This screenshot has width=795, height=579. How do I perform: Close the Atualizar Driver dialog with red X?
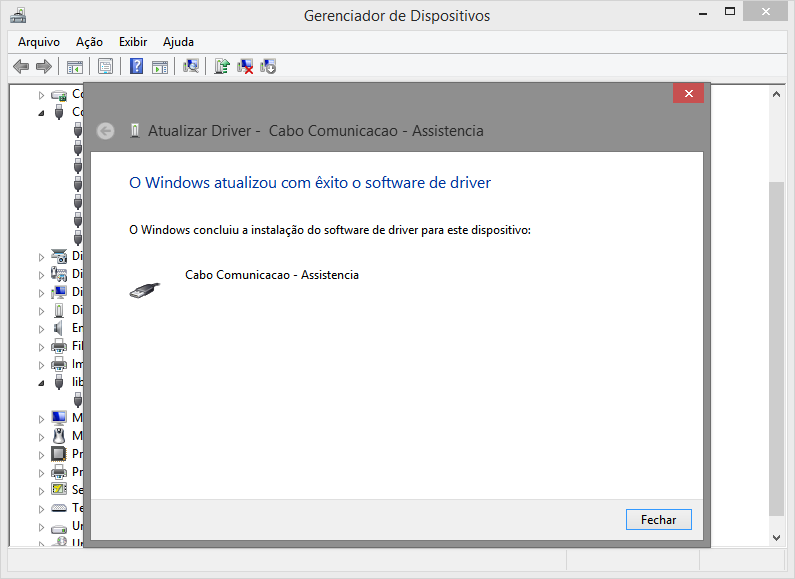click(688, 94)
